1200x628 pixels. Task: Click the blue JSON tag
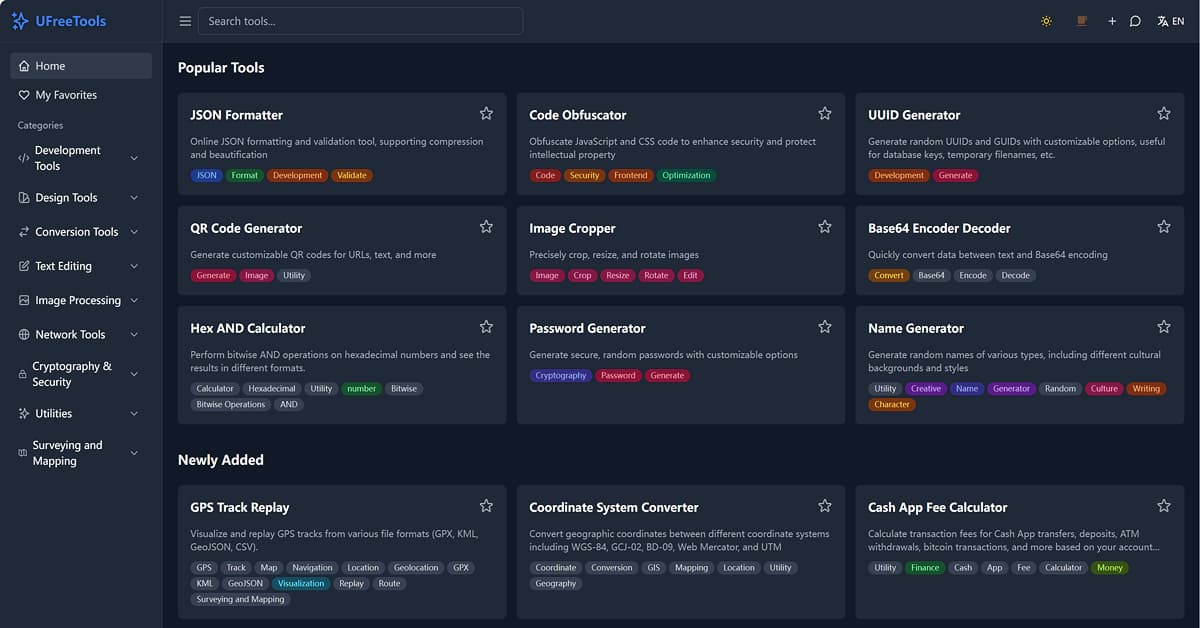(206, 175)
